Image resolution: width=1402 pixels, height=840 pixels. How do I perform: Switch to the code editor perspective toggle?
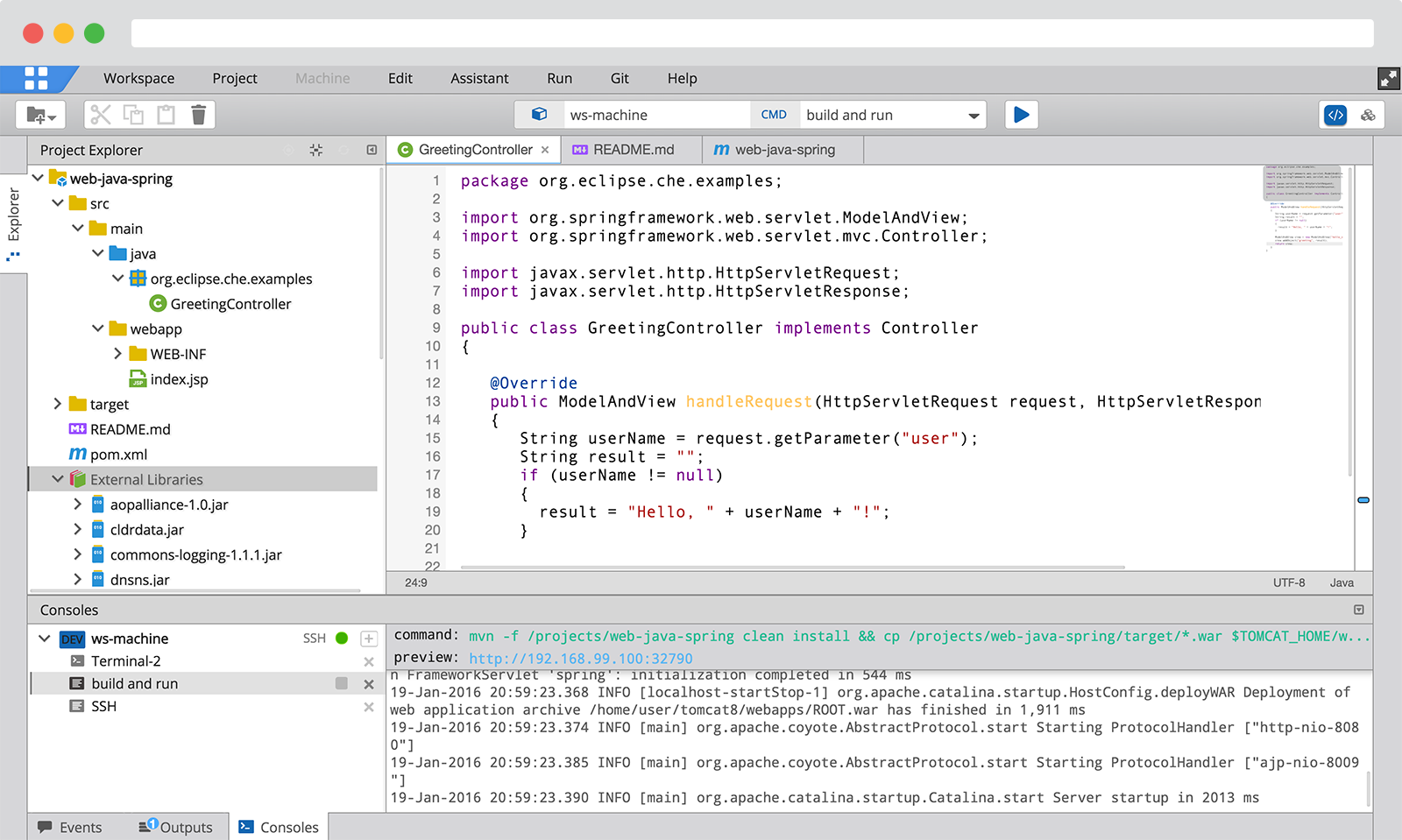(1335, 115)
